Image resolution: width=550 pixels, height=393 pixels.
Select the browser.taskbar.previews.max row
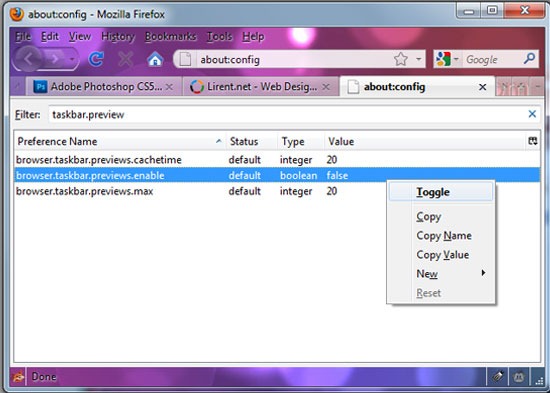pyautogui.click(x=277, y=191)
